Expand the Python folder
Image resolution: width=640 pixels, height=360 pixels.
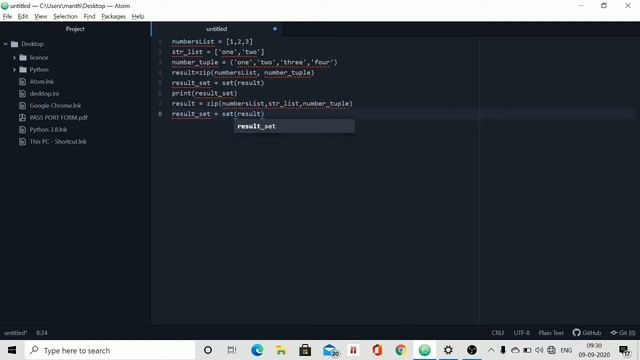[14, 70]
